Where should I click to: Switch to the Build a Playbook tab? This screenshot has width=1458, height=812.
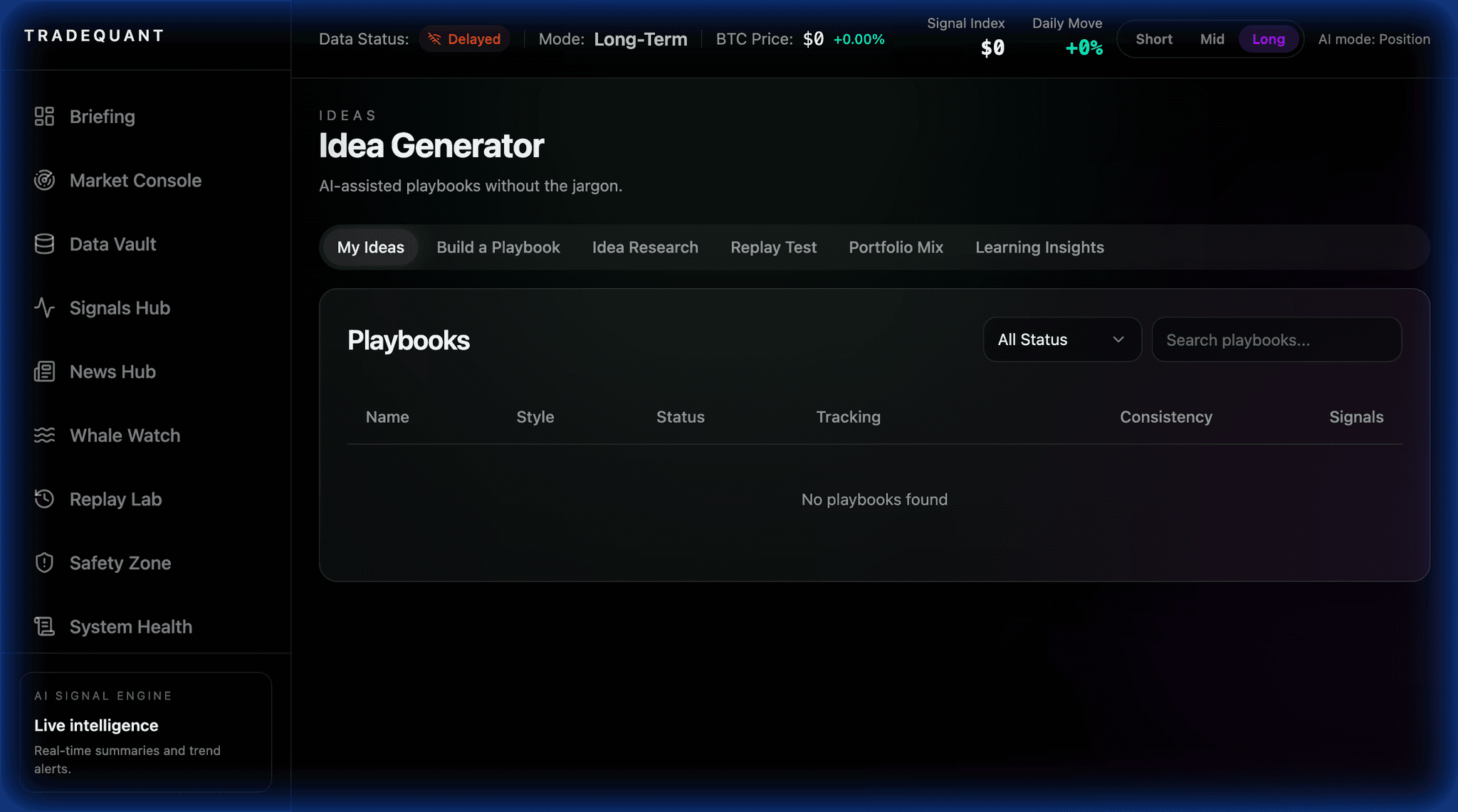coord(498,247)
